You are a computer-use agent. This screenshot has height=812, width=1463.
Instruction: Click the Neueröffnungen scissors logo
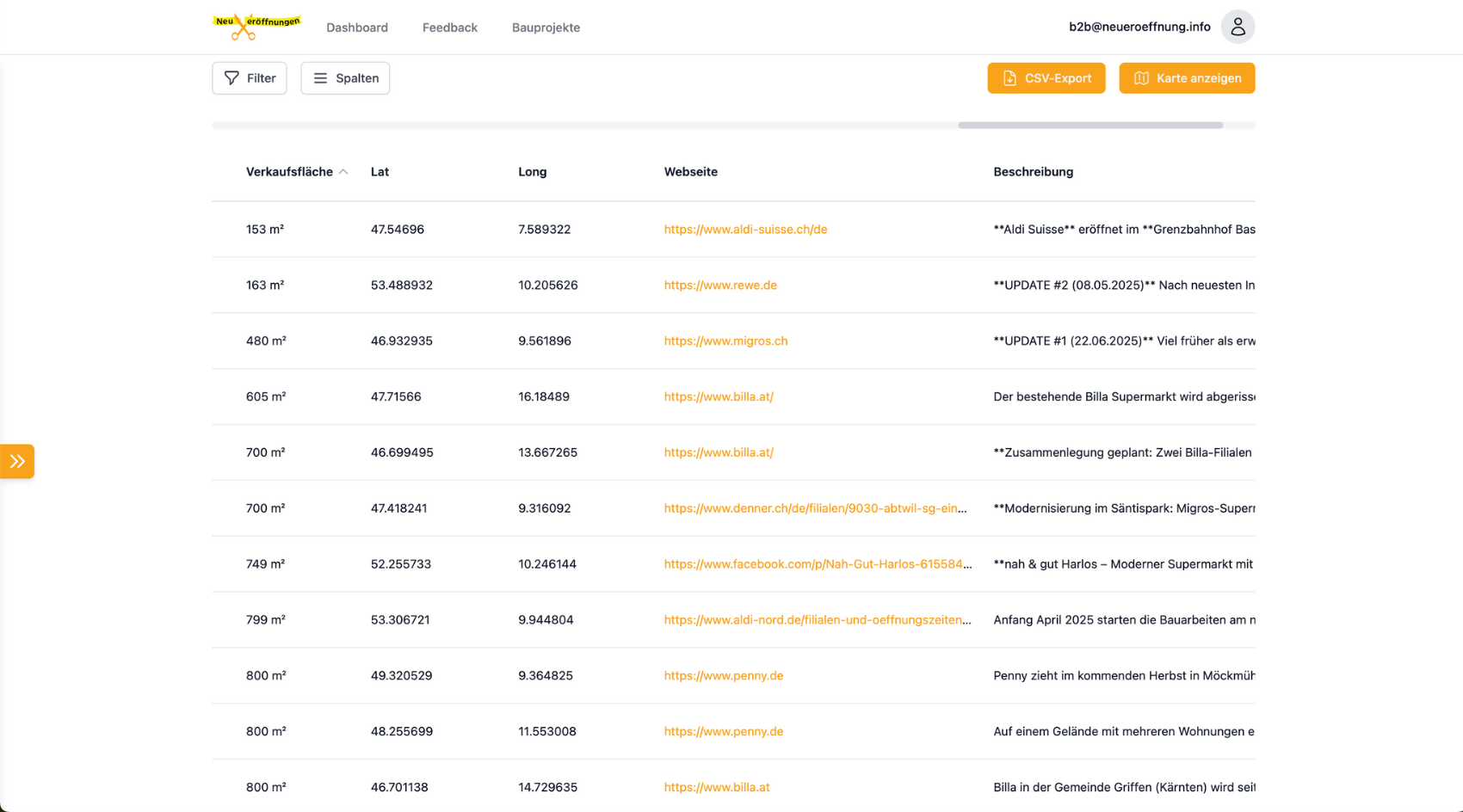tap(256, 27)
